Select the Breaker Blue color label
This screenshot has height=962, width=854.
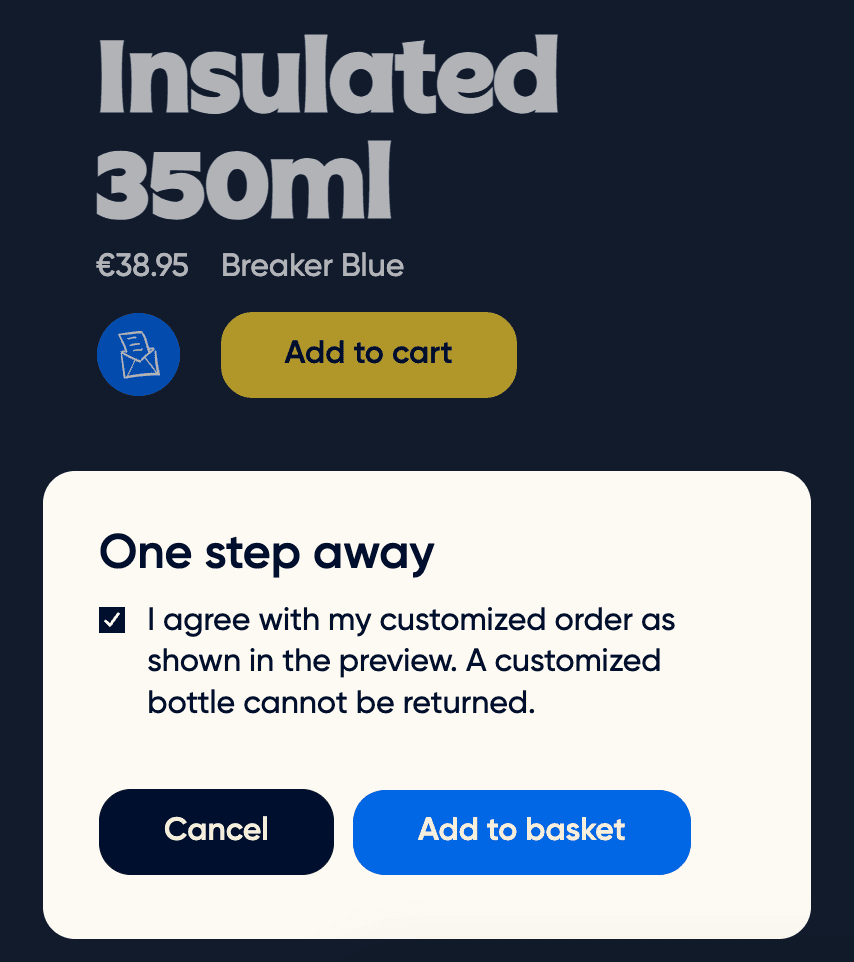pyautogui.click(x=312, y=266)
